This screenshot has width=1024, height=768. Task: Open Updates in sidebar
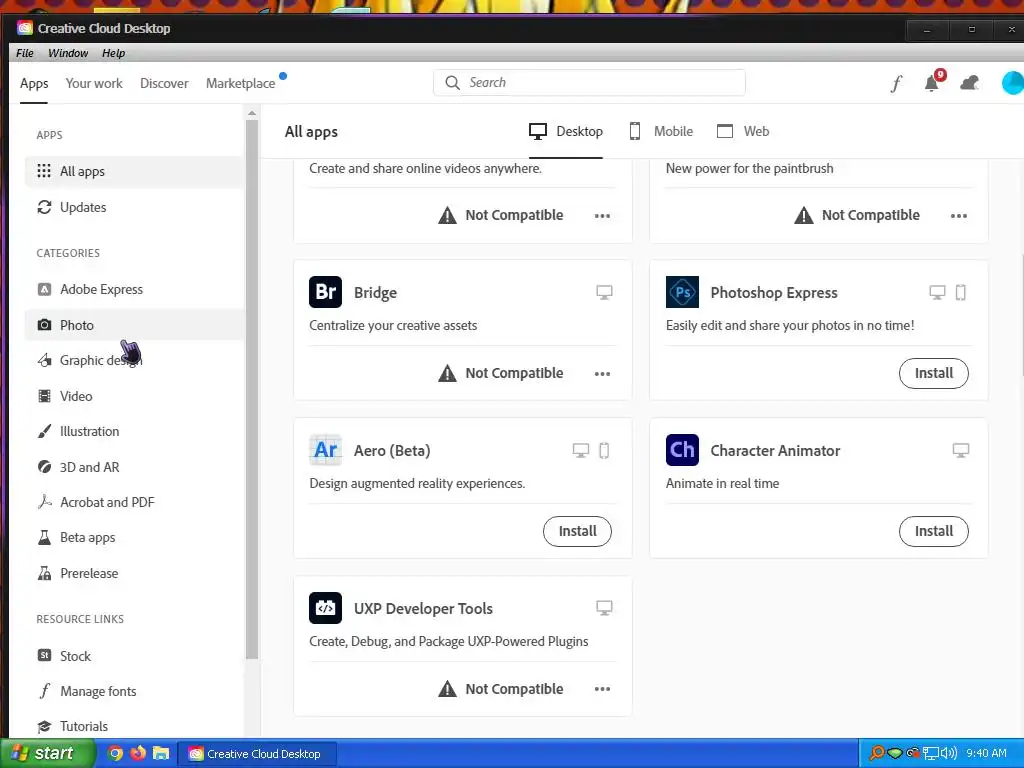coord(134,207)
